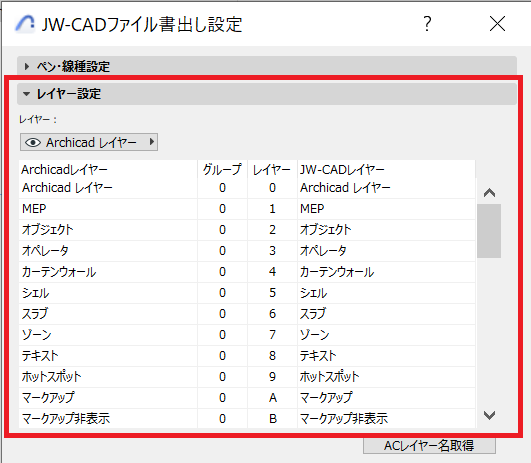This screenshot has height=463, width=531.
Task: Click the scroll up arrow of layer list
Action: click(489, 193)
